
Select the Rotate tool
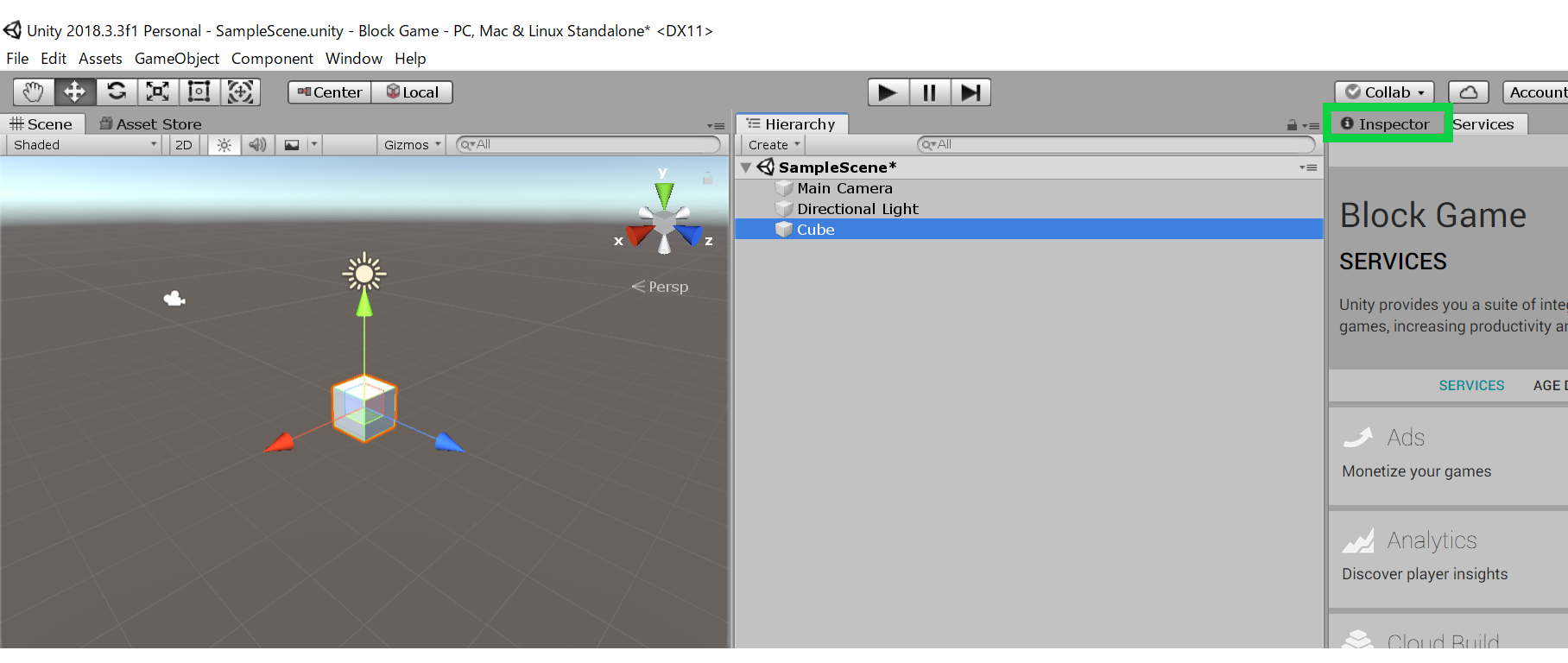click(117, 92)
